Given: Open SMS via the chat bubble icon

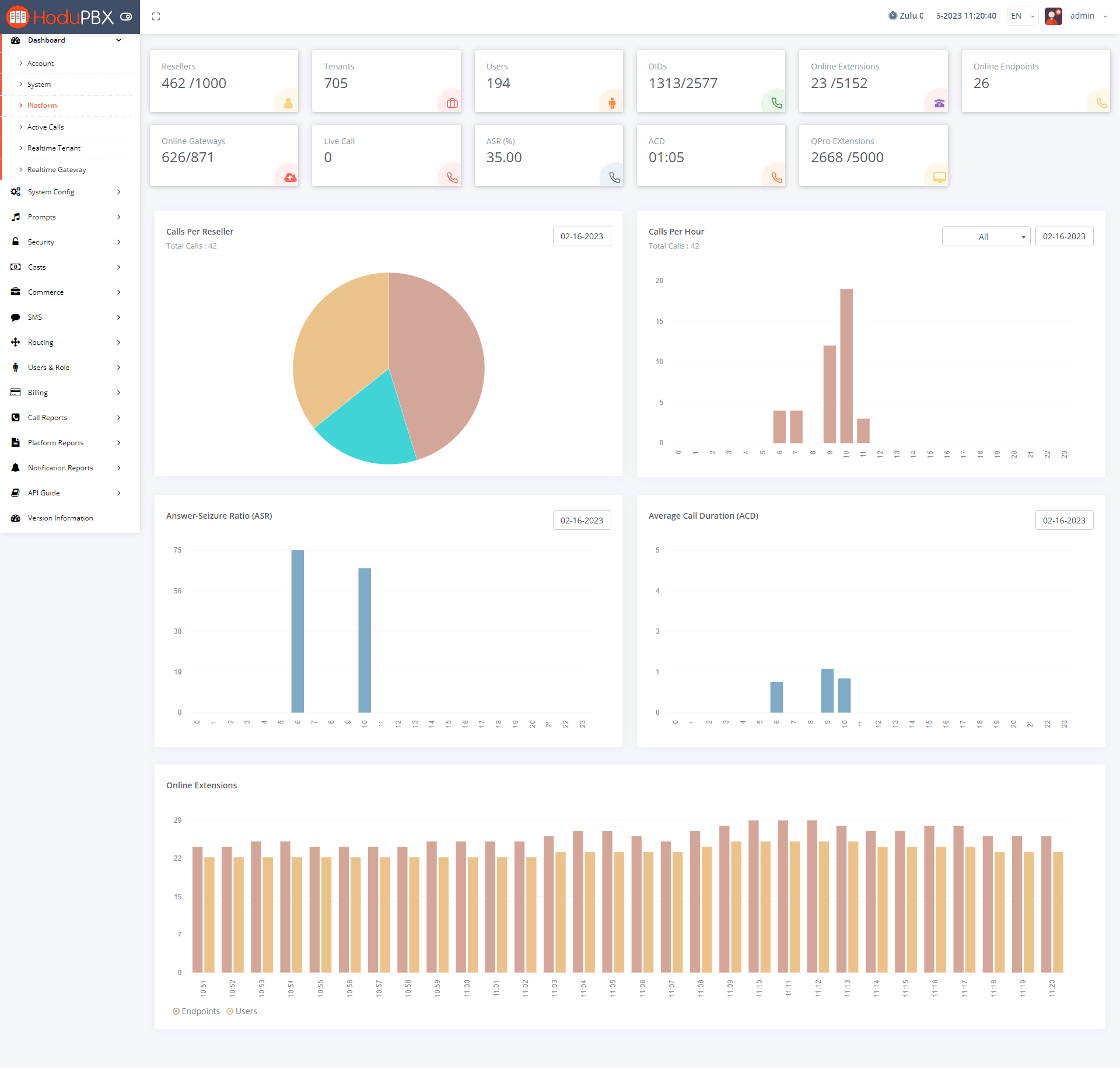Looking at the screenshot, I should 16,317.
